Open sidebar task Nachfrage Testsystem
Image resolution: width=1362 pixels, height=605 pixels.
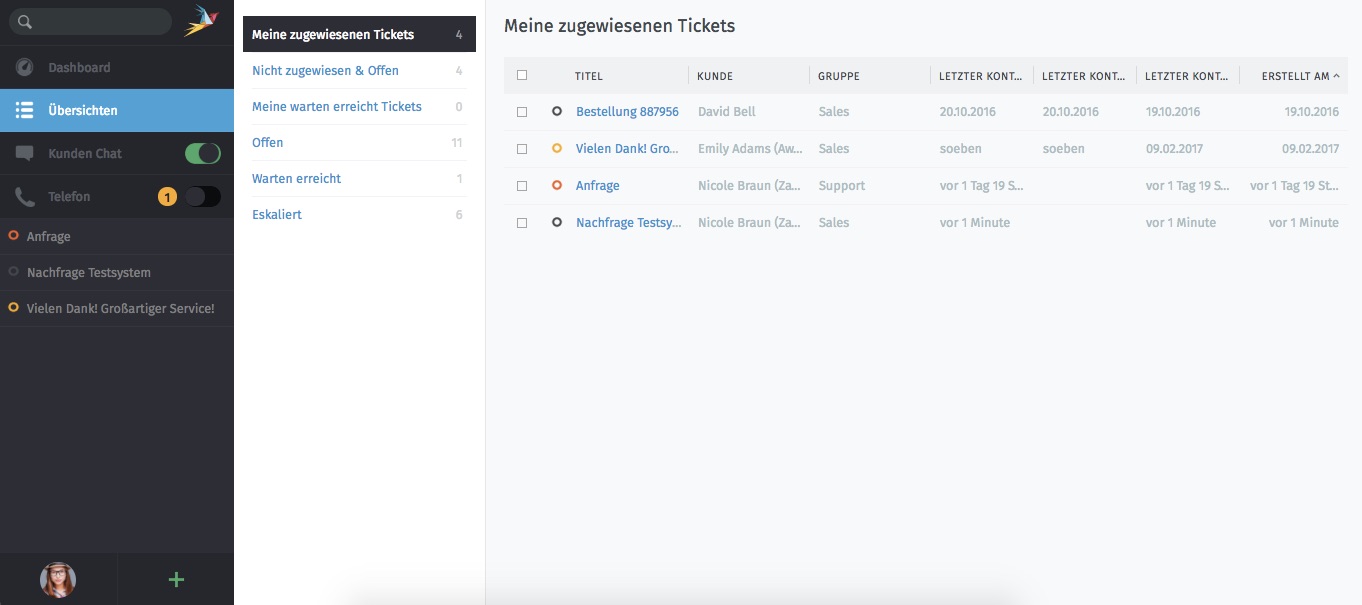[117, 272]
